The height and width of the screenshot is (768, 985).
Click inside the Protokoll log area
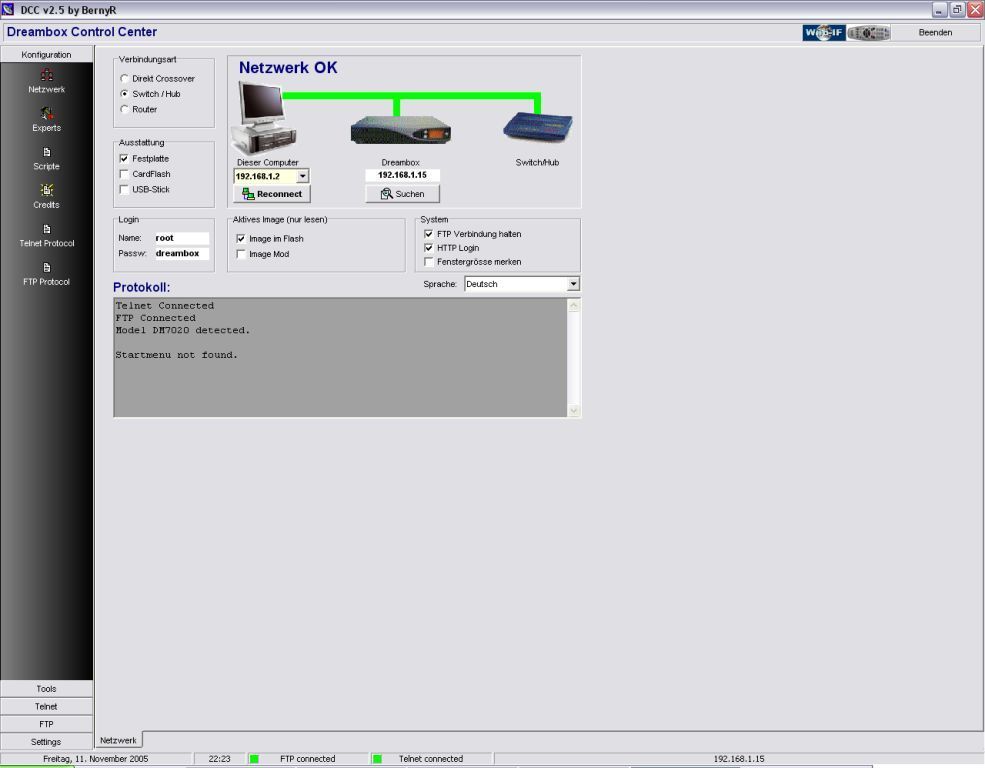click(340, 357)
